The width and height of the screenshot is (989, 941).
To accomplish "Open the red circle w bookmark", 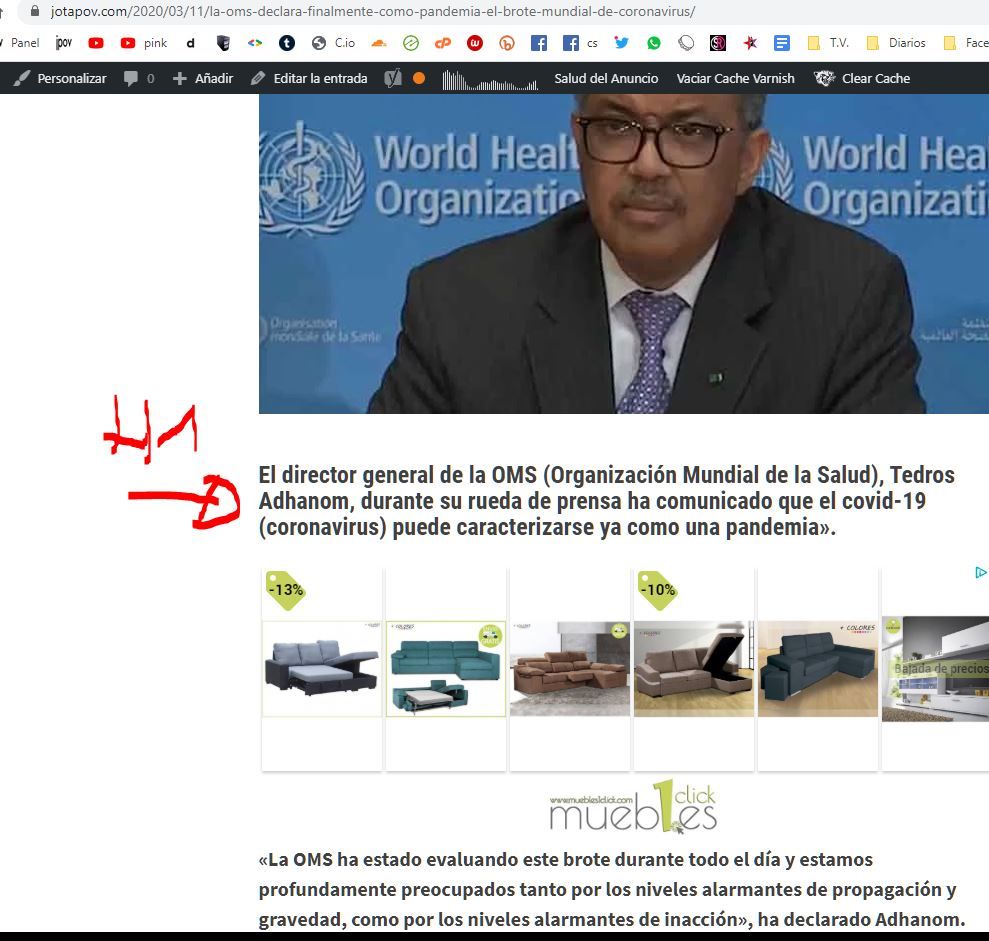I will coord(475,43).
